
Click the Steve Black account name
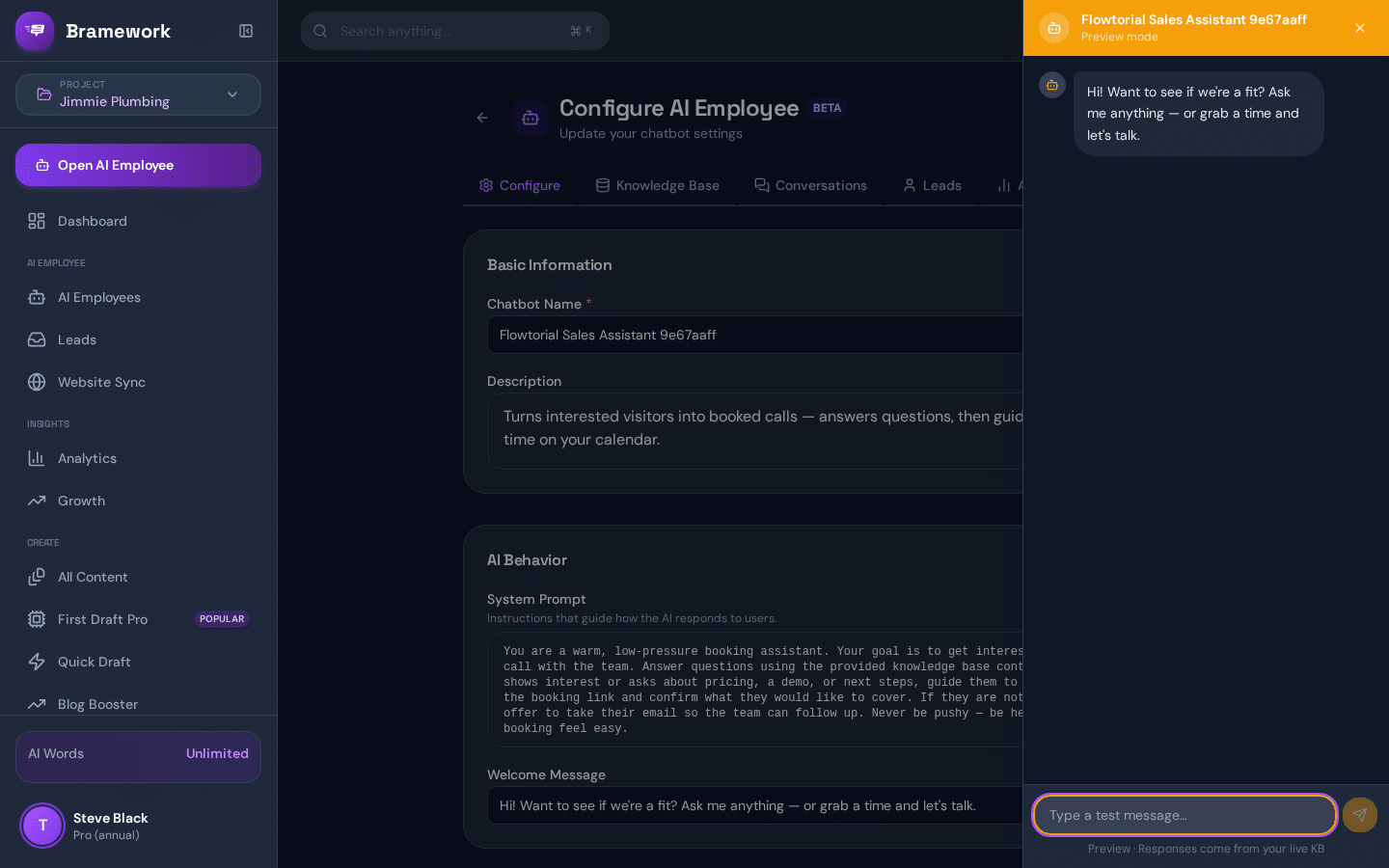coord(110,818)
